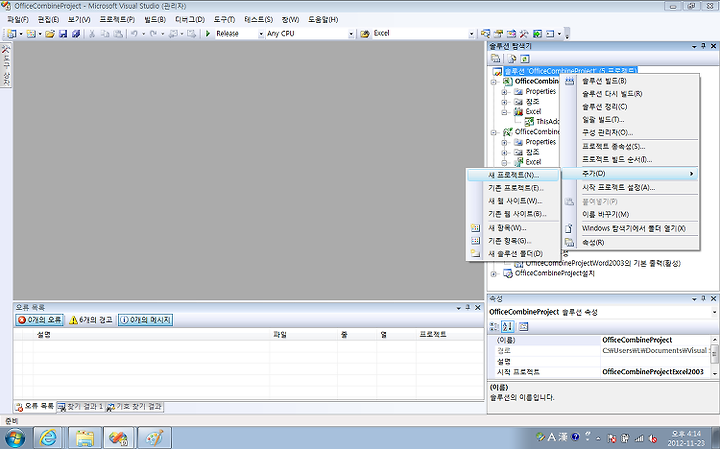
Task: Expand the first Properties tree node
Action: click(x=504, y=91)
